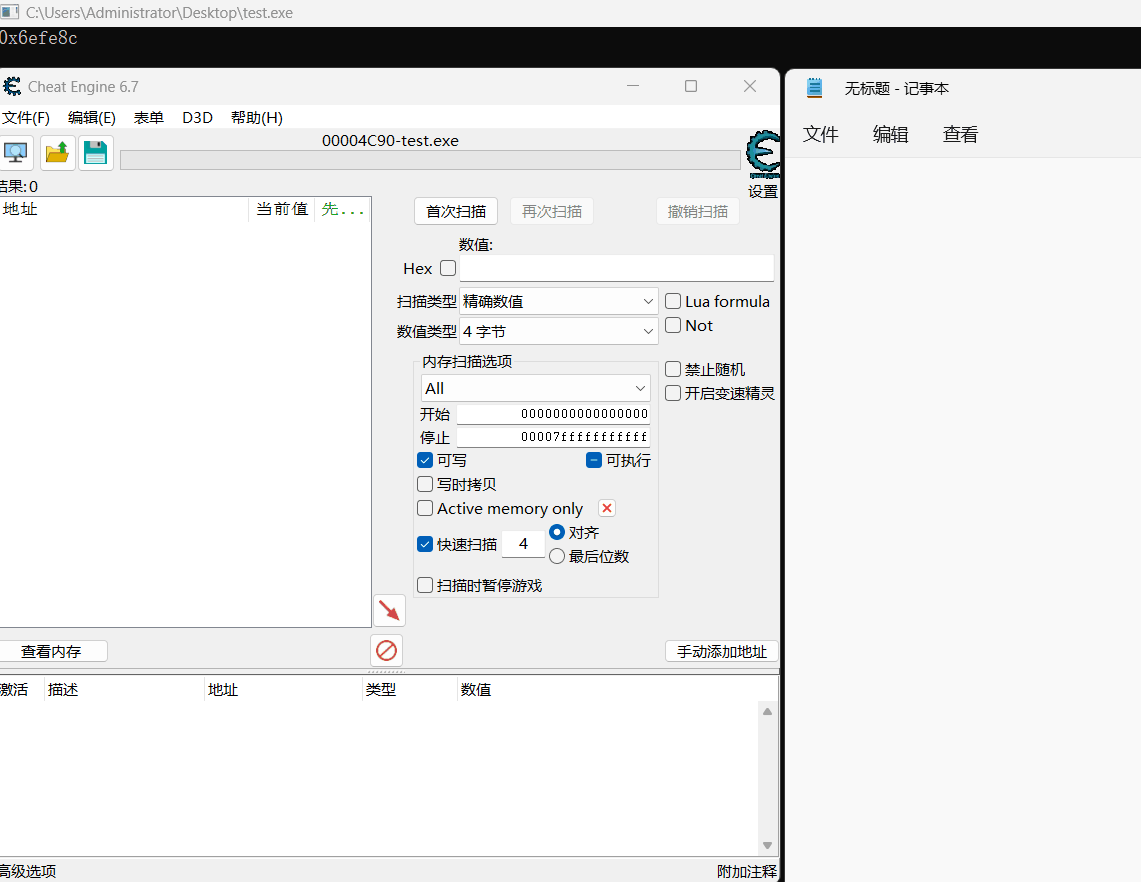
Task: Open the D3D menu
Action: tap(197, 118)
